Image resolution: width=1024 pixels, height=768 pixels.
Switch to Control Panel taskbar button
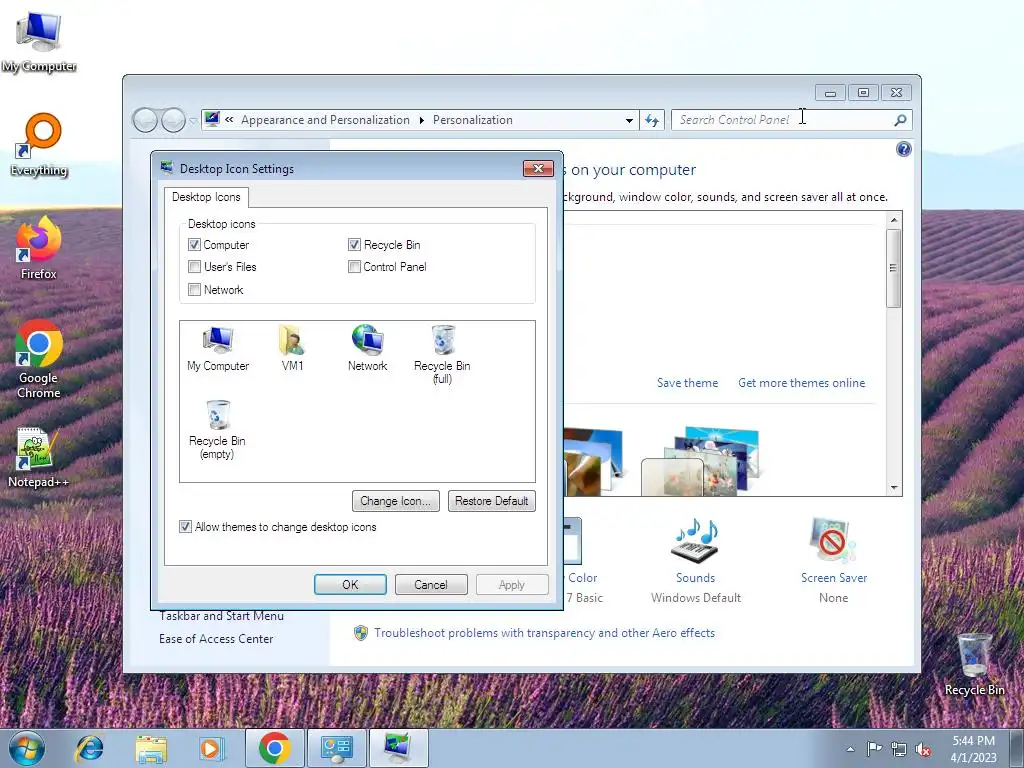coord(336,748)
